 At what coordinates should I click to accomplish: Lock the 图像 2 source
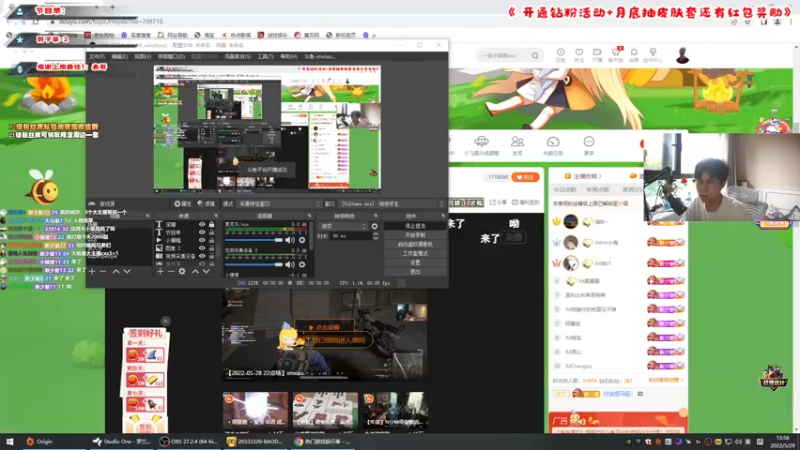coord(211,248)
